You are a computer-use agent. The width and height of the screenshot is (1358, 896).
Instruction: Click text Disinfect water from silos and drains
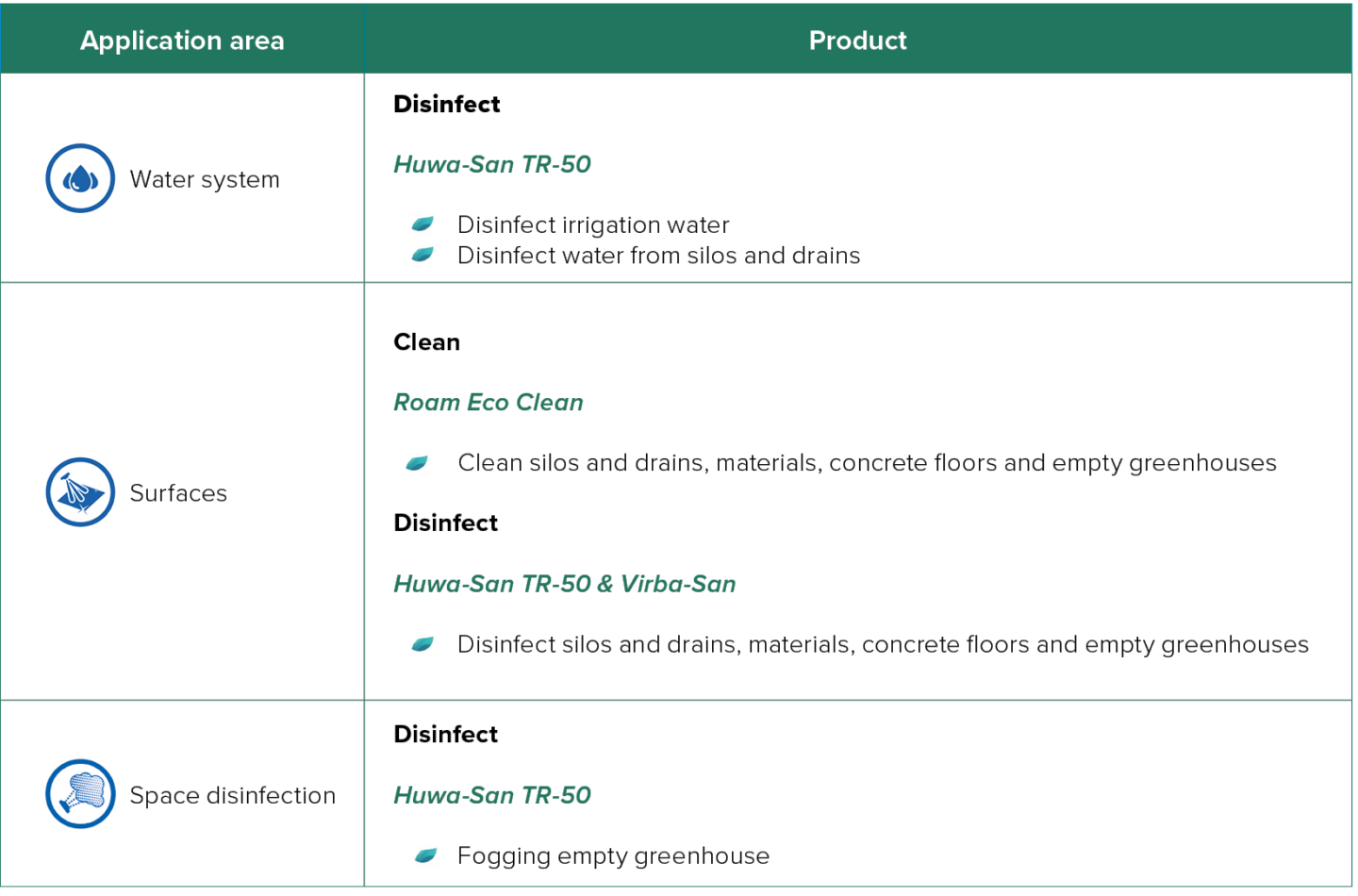click(659, 256)
